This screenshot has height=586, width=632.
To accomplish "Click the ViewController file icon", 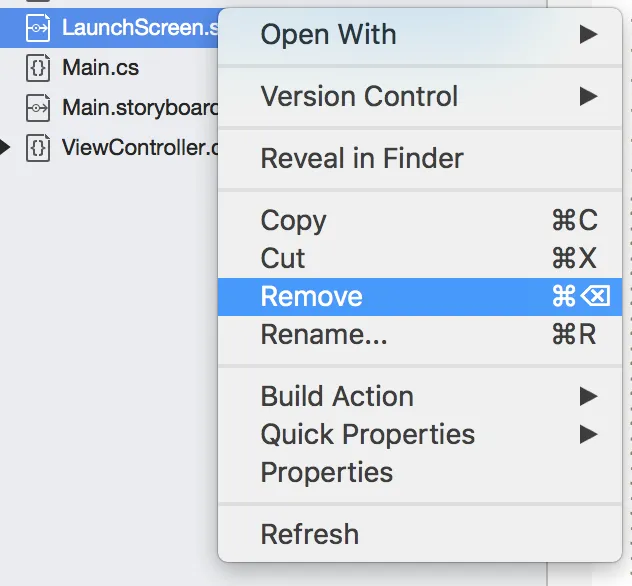I will 37,149.
